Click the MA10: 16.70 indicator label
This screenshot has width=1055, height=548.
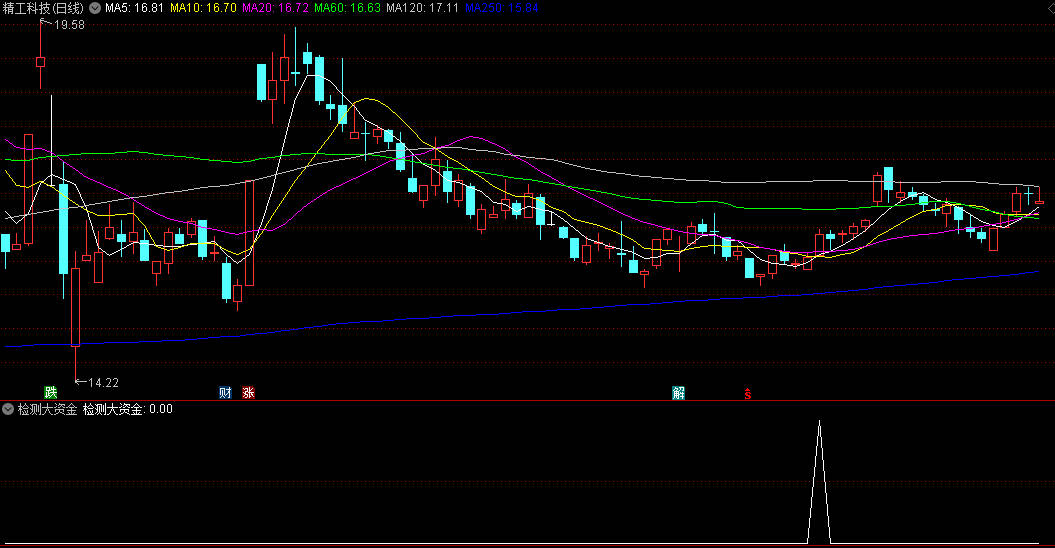pos(203,8)
